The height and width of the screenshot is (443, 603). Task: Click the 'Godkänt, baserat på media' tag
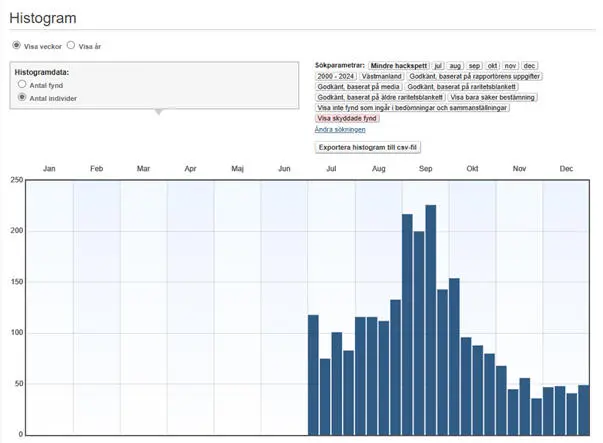(358, 86)
